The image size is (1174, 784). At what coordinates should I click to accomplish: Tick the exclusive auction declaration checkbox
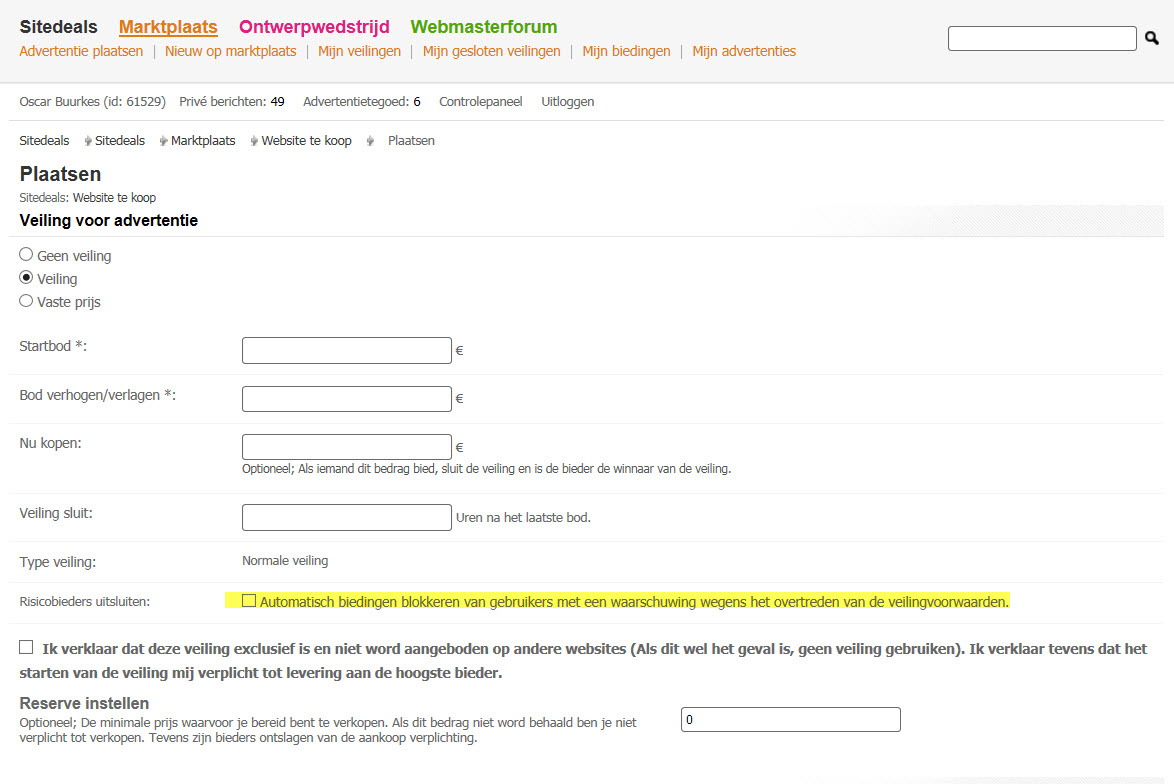(26, 647)
